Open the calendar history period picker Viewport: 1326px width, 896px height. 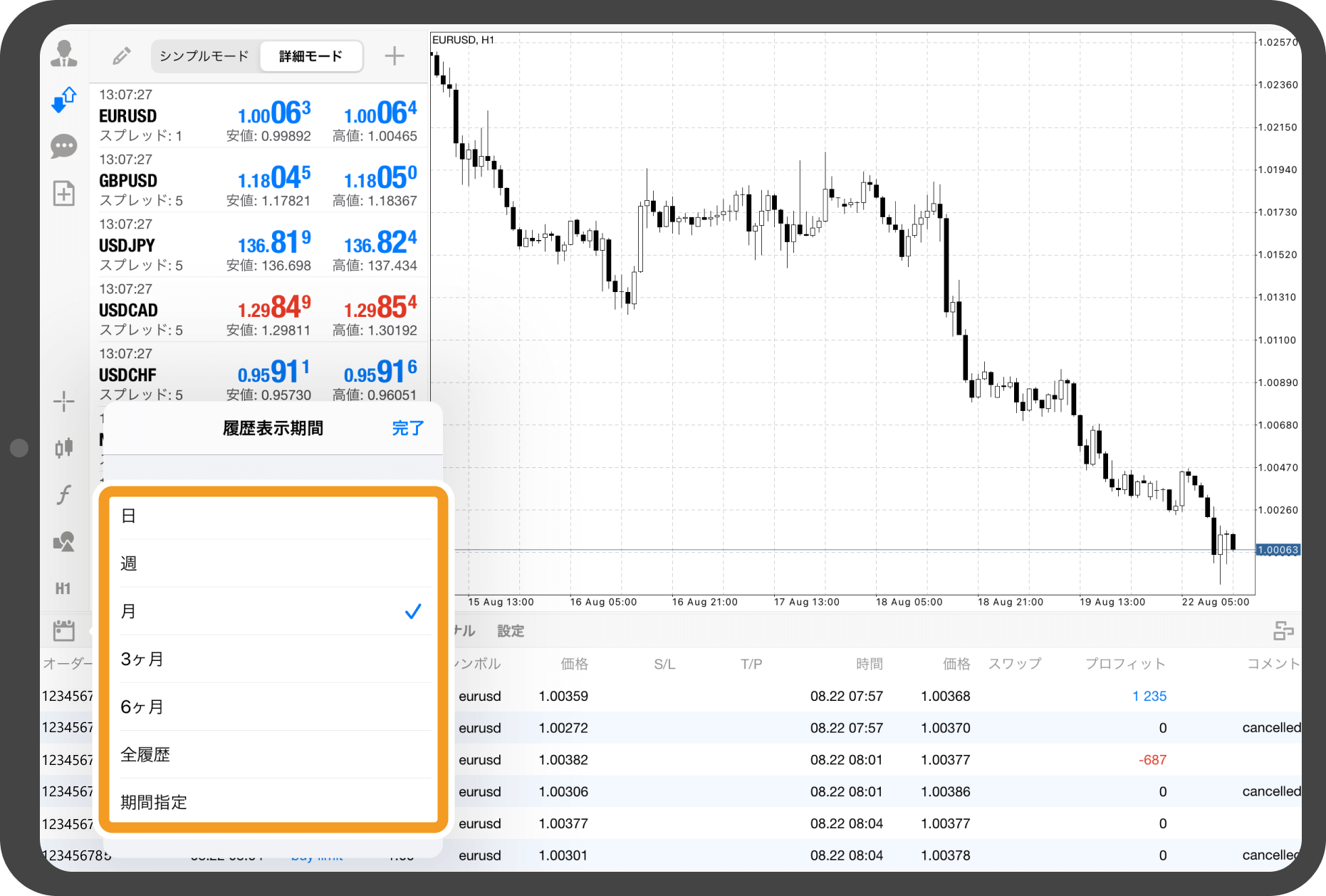click(64, 630)
